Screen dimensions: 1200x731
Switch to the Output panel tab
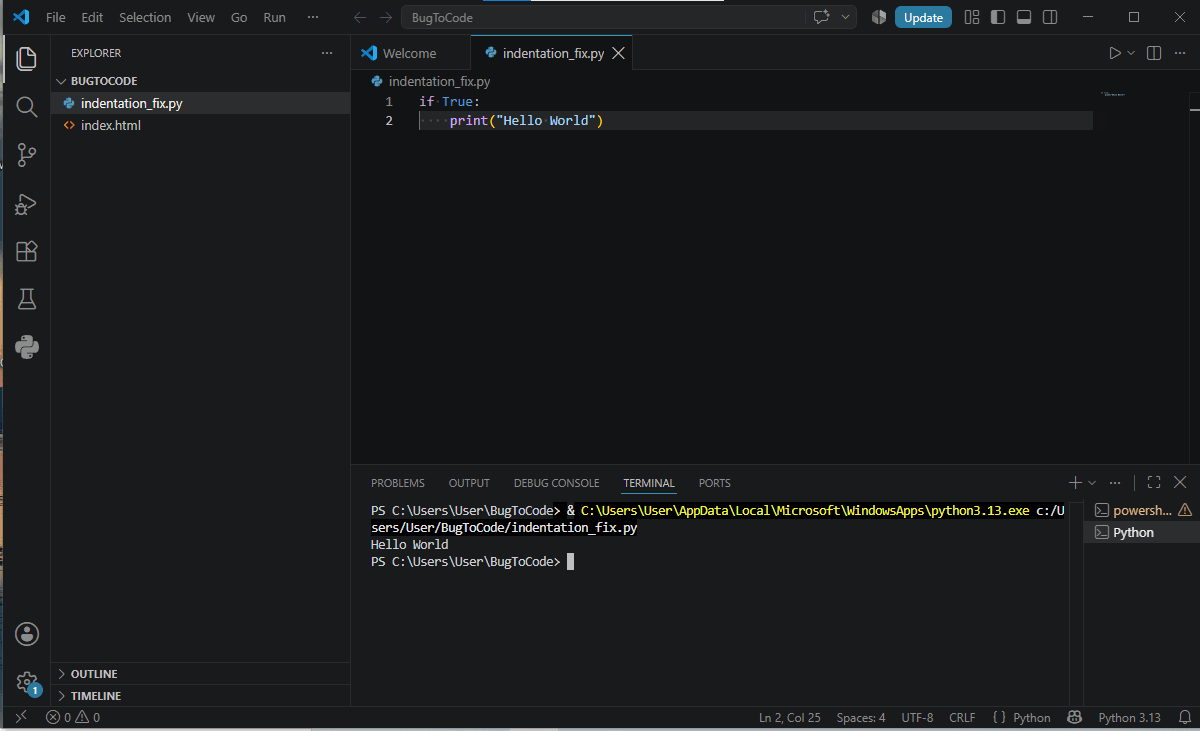tap(469, 483)
